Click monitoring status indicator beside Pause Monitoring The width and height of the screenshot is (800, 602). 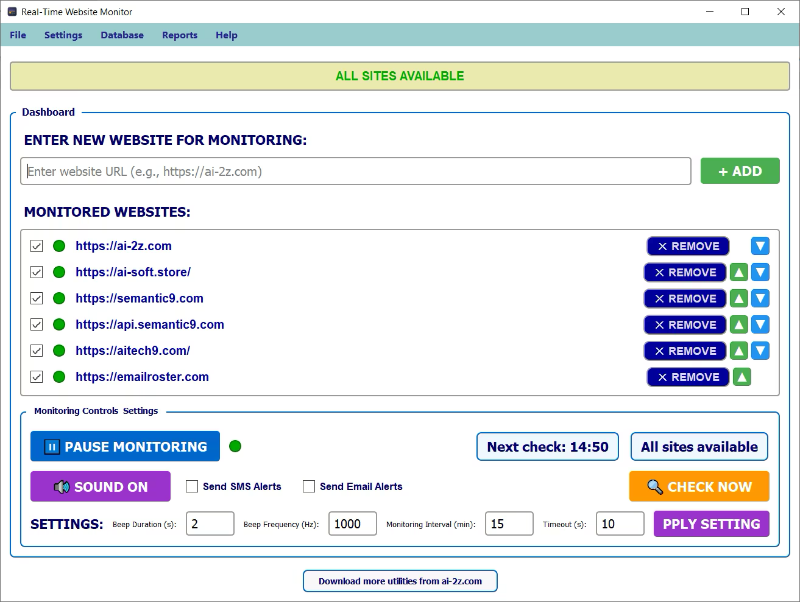235,446
